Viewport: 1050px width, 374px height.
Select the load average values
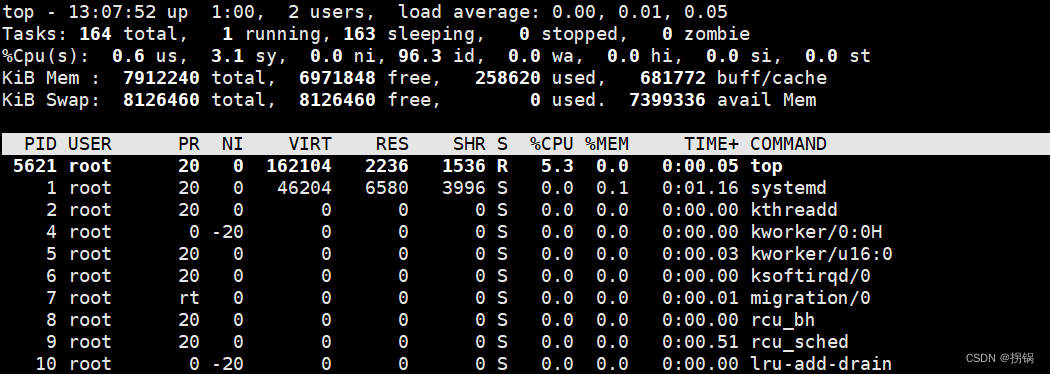coord(640,12)
